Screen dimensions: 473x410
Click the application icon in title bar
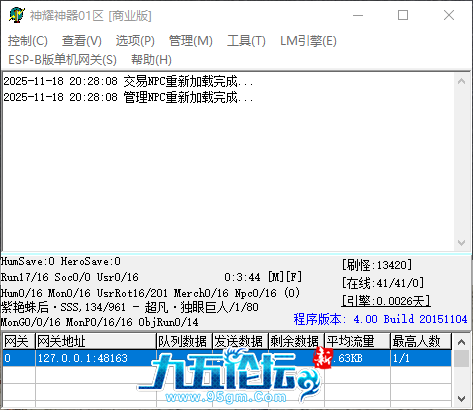[x=17, y=15]
